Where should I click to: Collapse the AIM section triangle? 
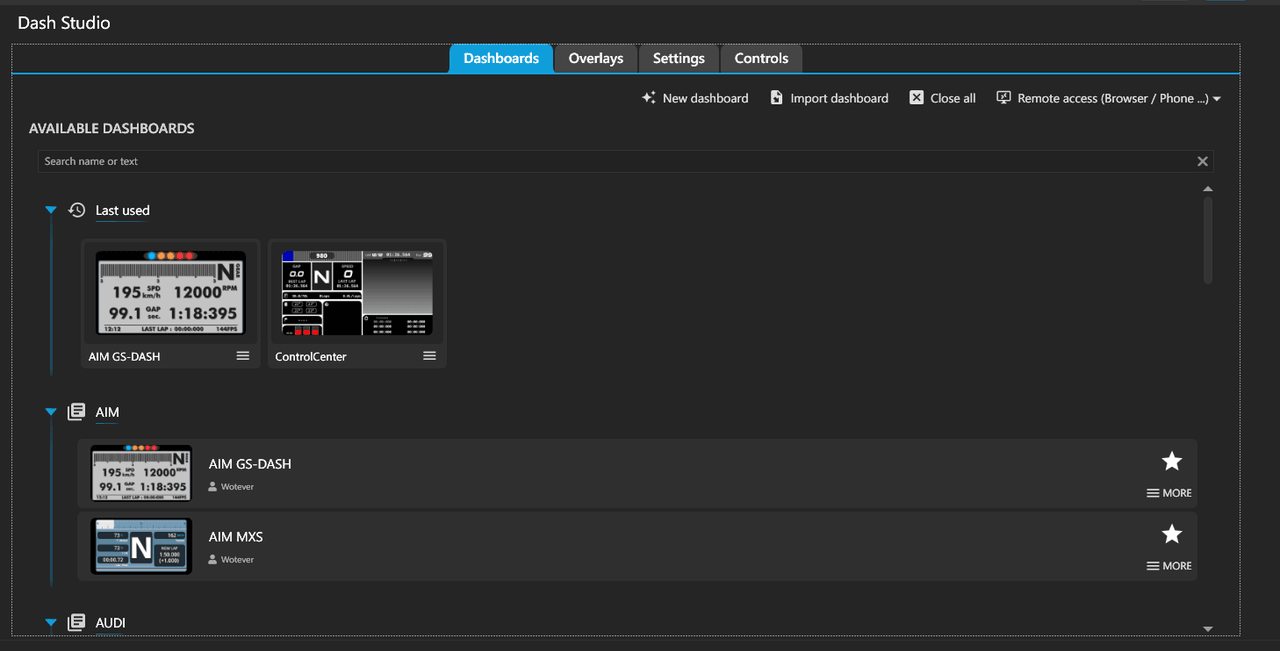click(51, 412)
